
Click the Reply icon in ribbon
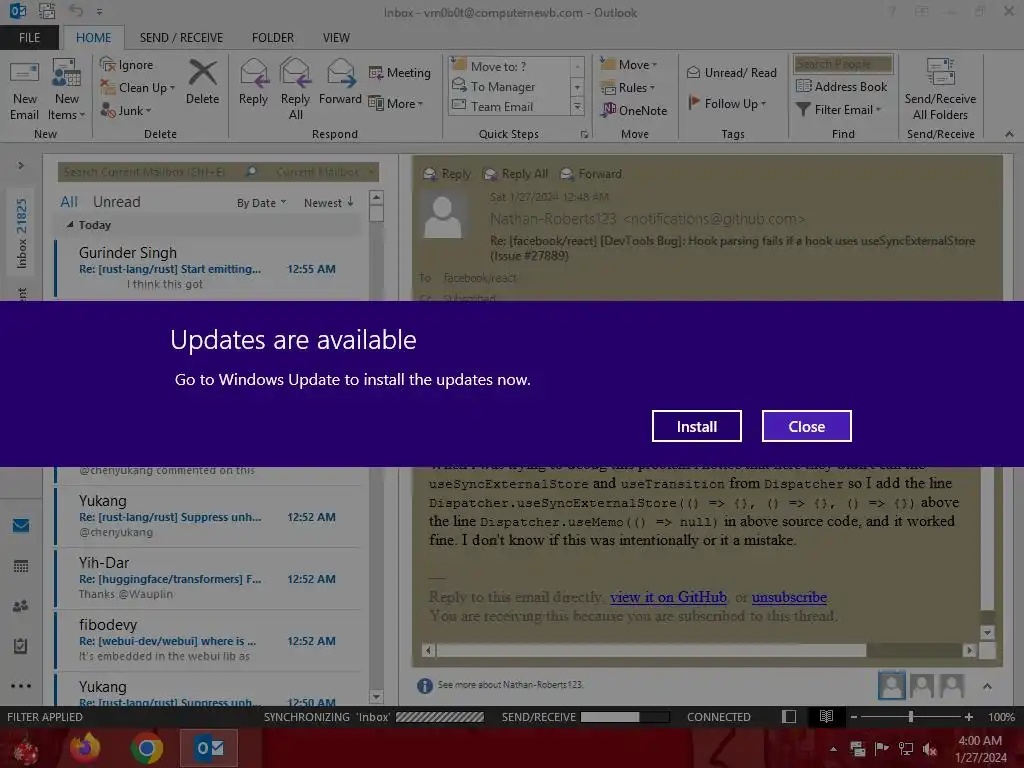click(253, 73)
